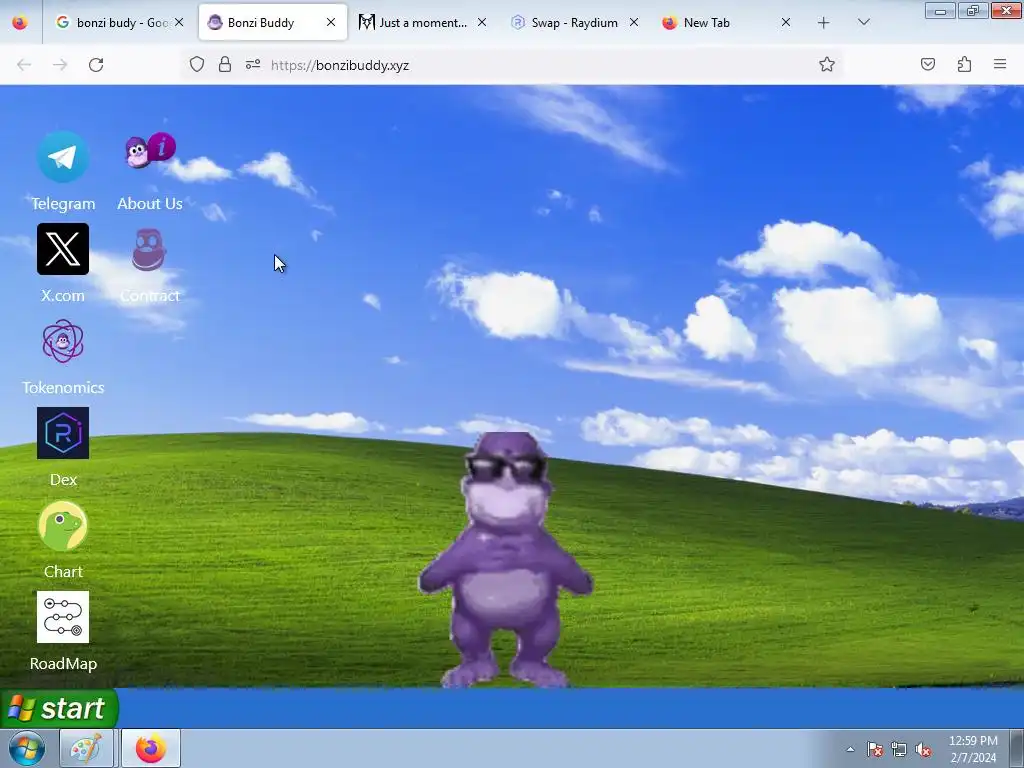Open tracking protection shield info
Image resolution: width=1024 pixels, height=768 pixels.
point(197,64)
